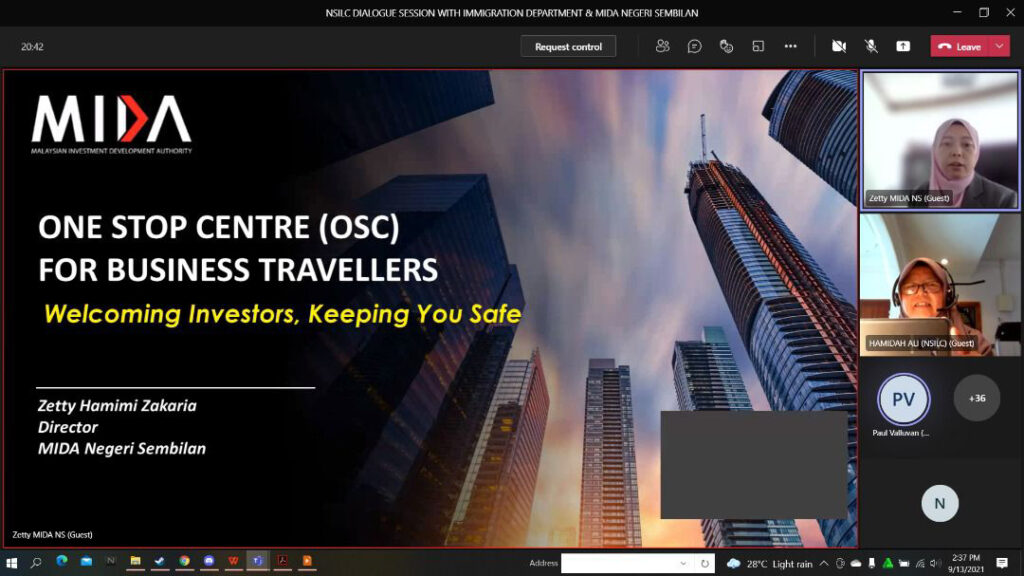This screenshot has width=1024, height=576.
Task: Open OneDrive cloud tray icon
Action: tap(856, 563)
